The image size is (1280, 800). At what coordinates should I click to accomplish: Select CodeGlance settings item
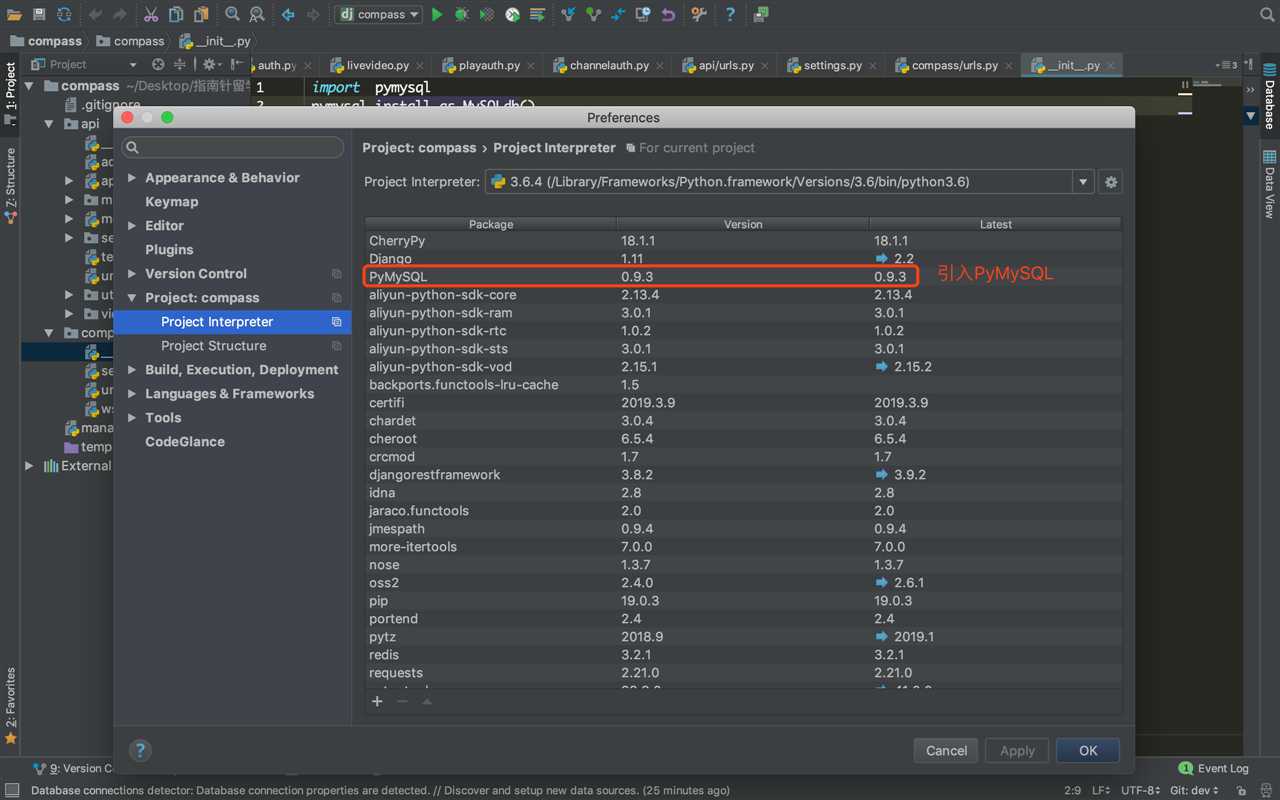click(185, 442)
